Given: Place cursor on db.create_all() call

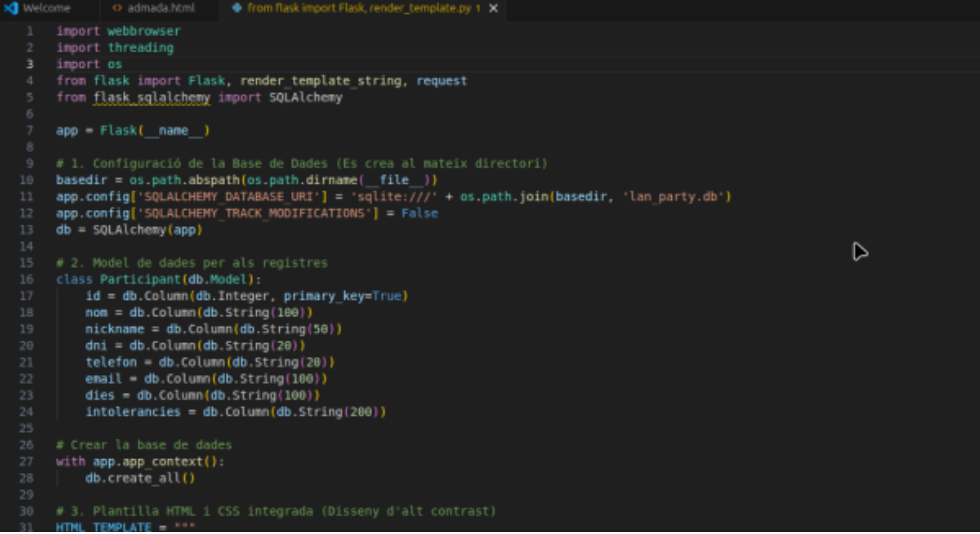Looking at the screenshot, I should click(140, 478).
